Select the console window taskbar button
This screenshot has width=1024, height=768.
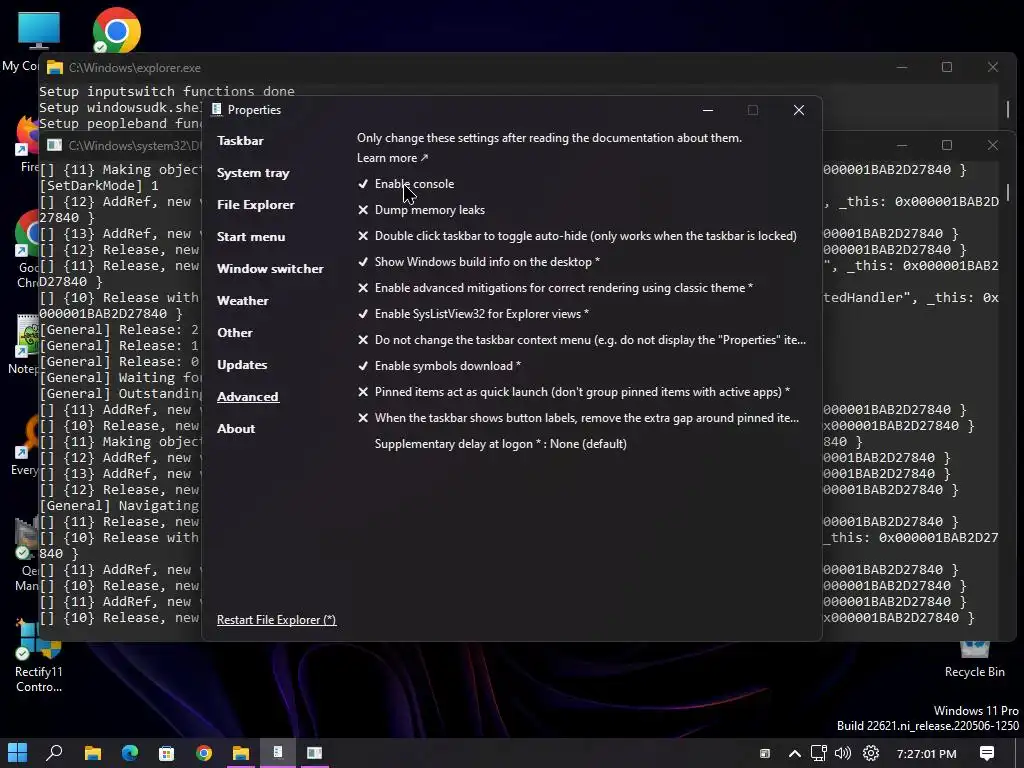pos(315,753)
